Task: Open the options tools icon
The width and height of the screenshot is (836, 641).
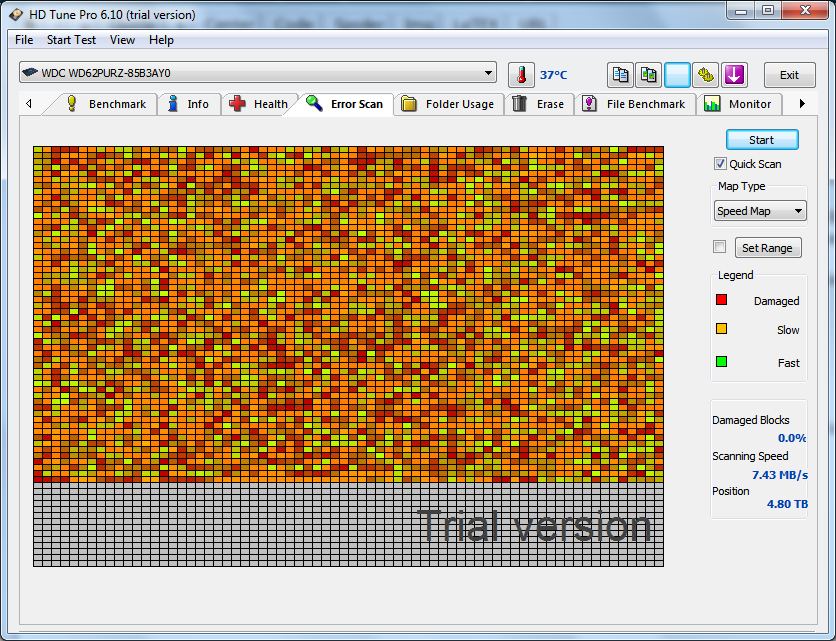Action: click(x=705, y=75)
